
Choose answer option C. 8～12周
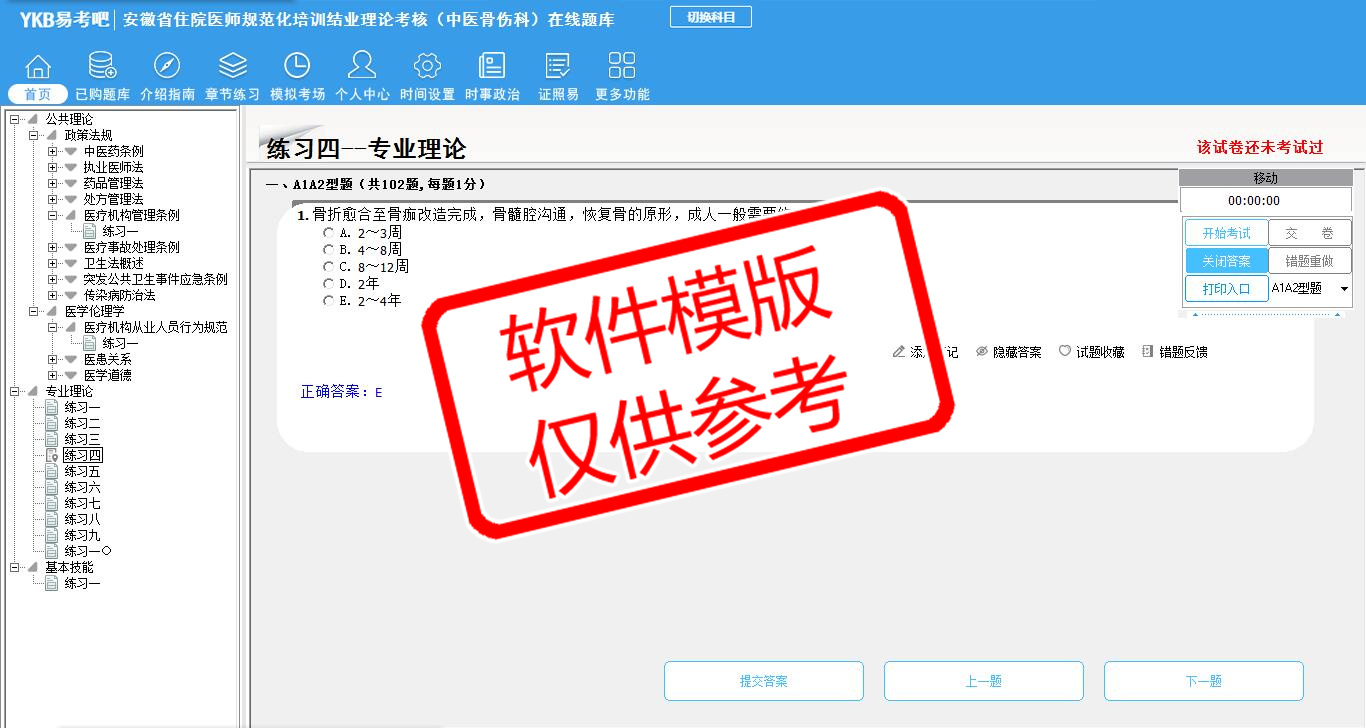[x=329, y=267]
